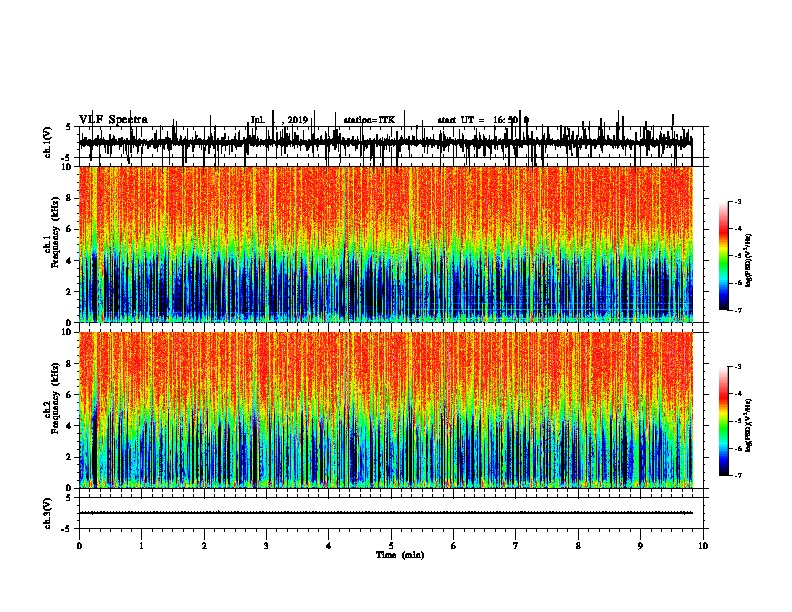This screenshot has height=612, width=792.
Task: Click time axis tick label "7"
Action: [516, 546]
